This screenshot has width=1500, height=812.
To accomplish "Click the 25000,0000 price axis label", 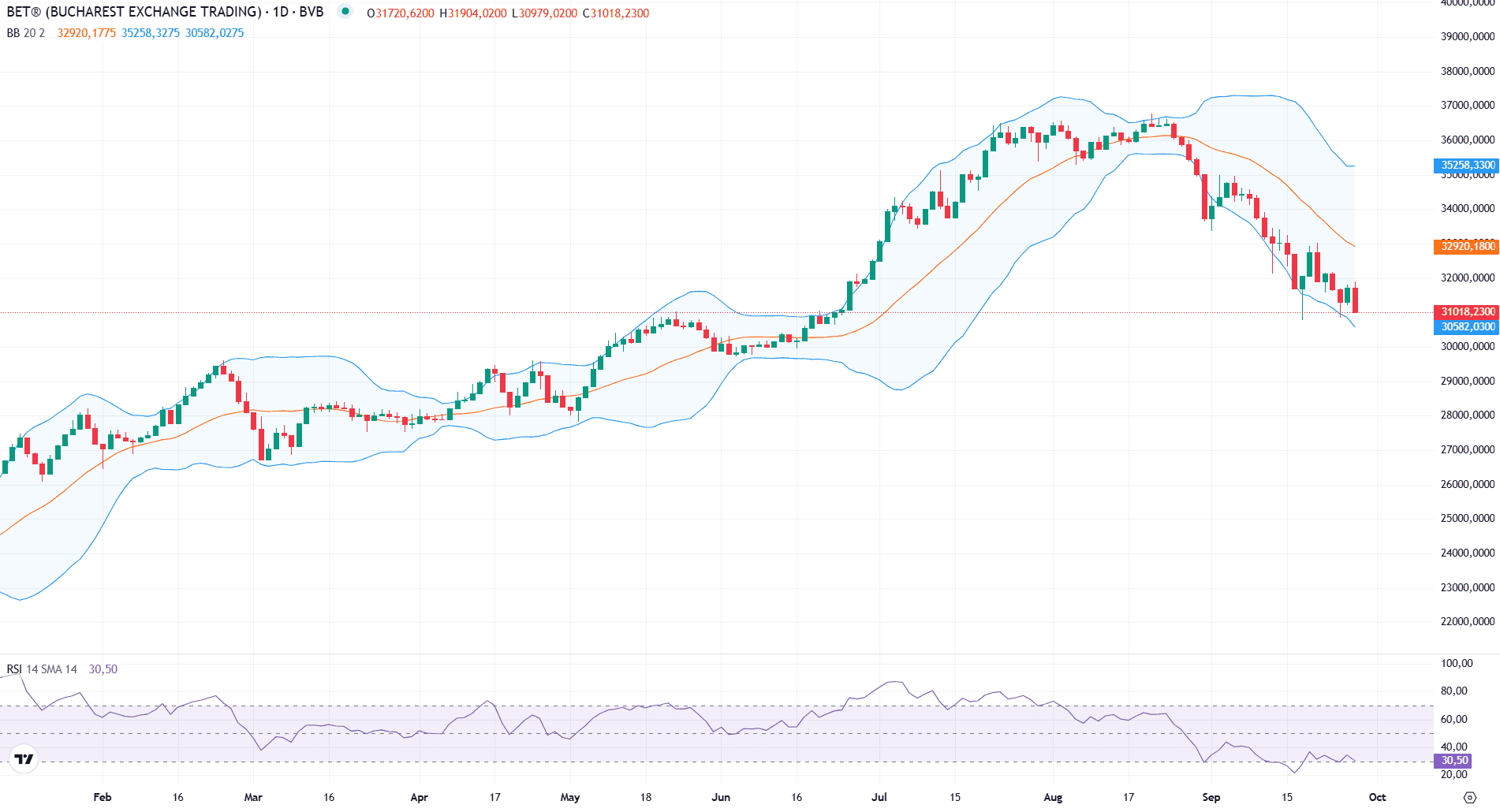I will click(x=1468, y=519).
